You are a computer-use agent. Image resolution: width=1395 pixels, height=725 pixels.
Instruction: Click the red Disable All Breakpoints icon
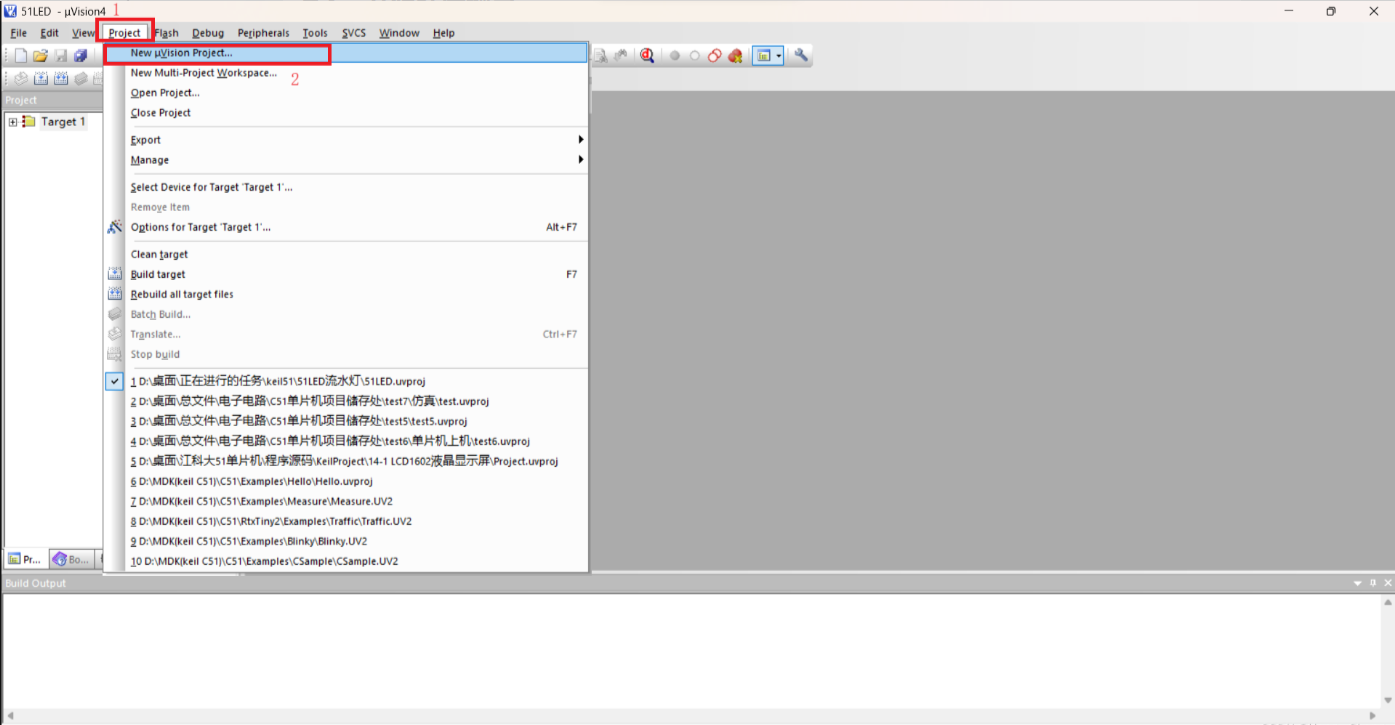pos(714,56)
